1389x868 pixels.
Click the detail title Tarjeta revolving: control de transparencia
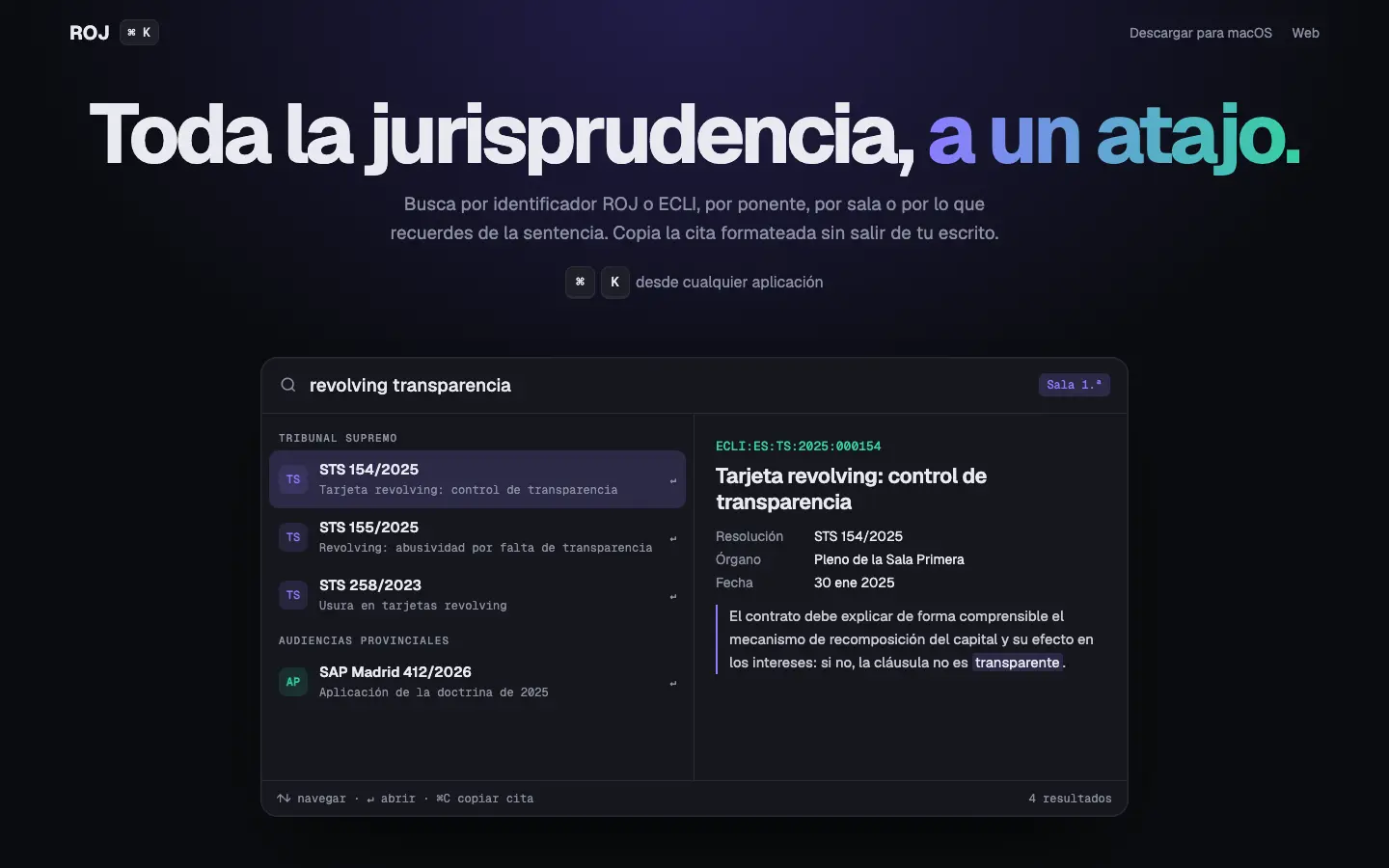pos(851,489)
